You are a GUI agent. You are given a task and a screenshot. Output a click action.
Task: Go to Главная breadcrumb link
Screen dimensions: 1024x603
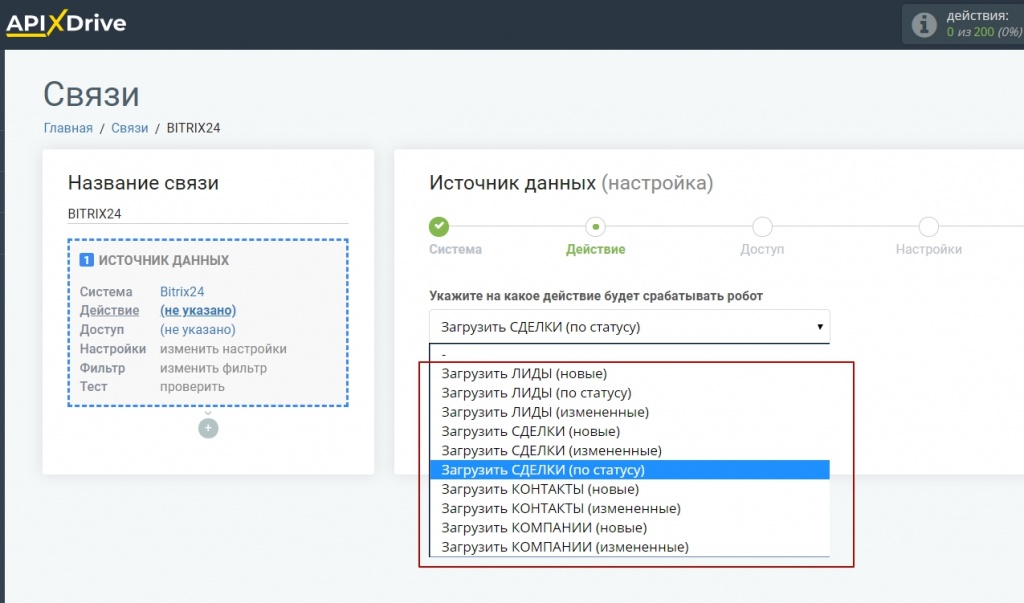coord(68,128)
